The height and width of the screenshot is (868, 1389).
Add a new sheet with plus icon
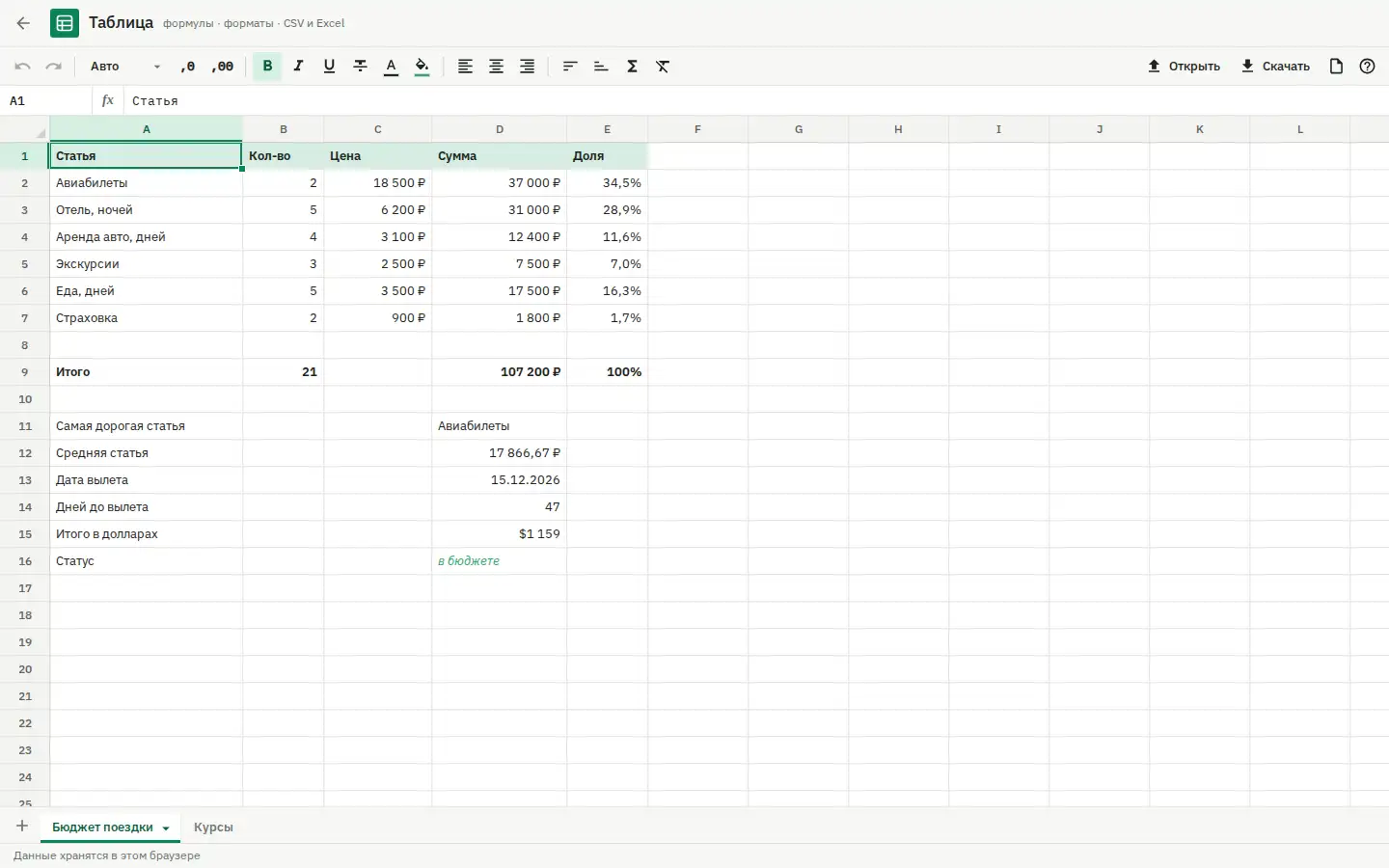click(21, 827)
